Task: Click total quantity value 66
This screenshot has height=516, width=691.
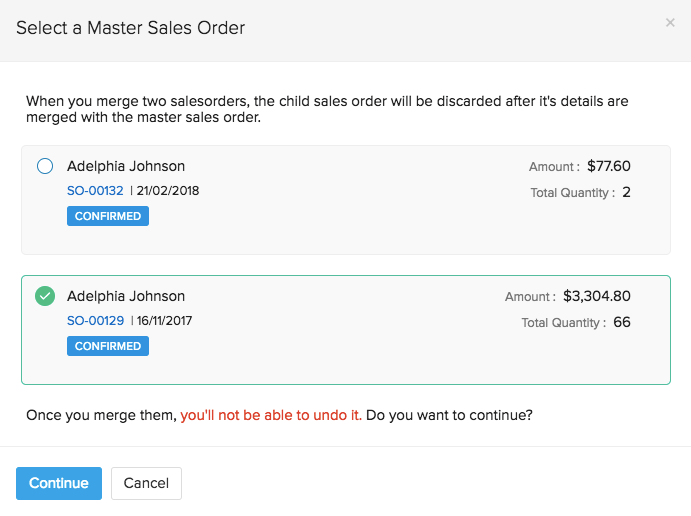Action: pyautogui.click(x=621, y=322)
